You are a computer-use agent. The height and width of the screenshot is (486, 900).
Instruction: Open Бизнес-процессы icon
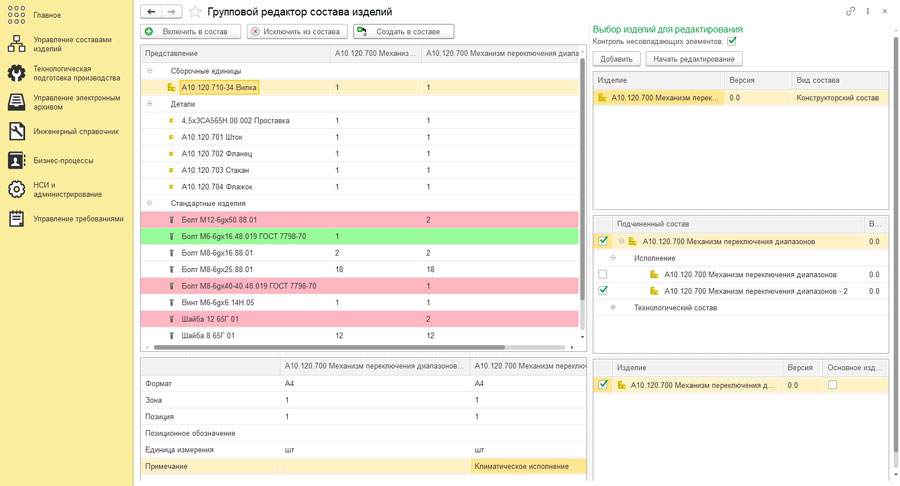coord(16,160)
